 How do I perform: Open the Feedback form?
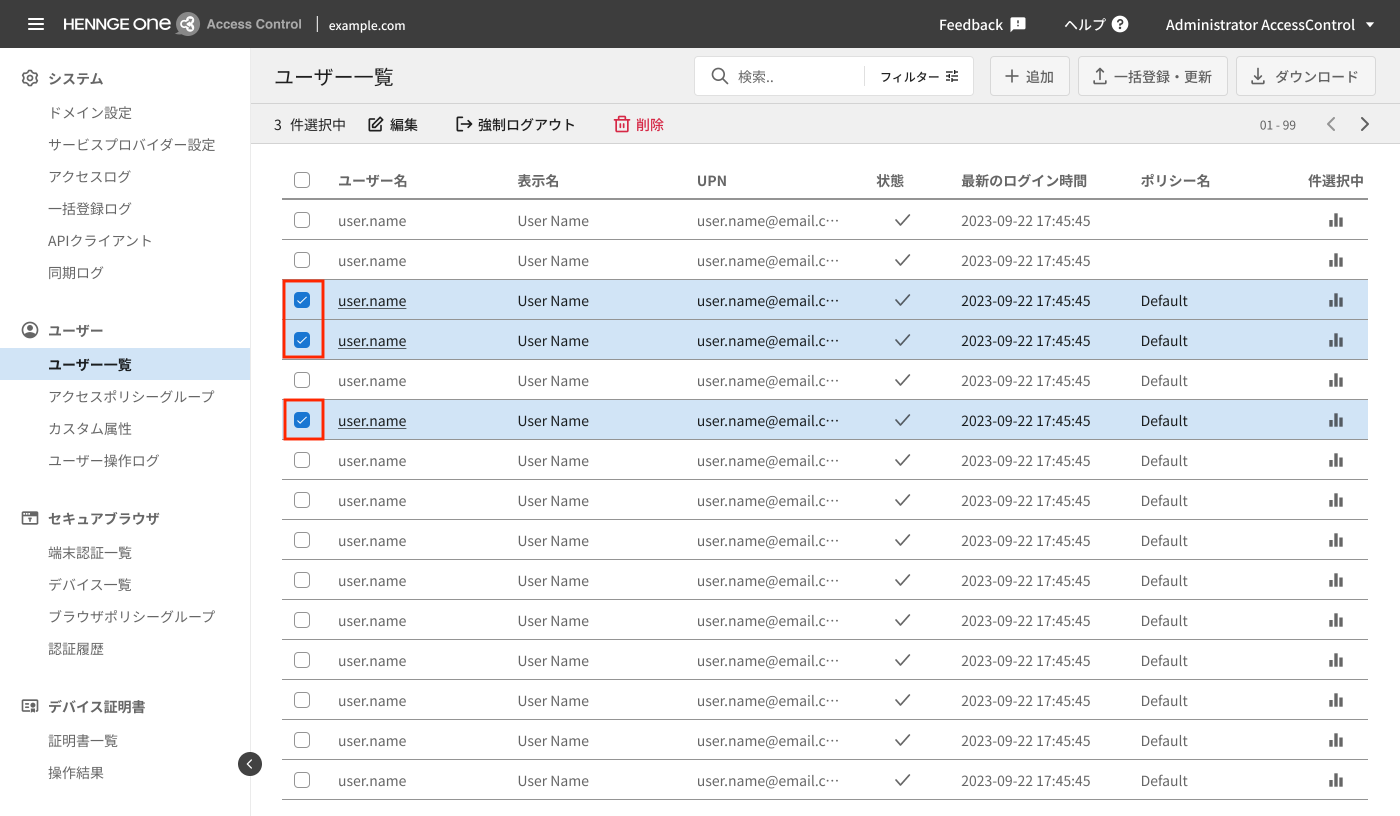pyautogui.click(x=982, y=24)
